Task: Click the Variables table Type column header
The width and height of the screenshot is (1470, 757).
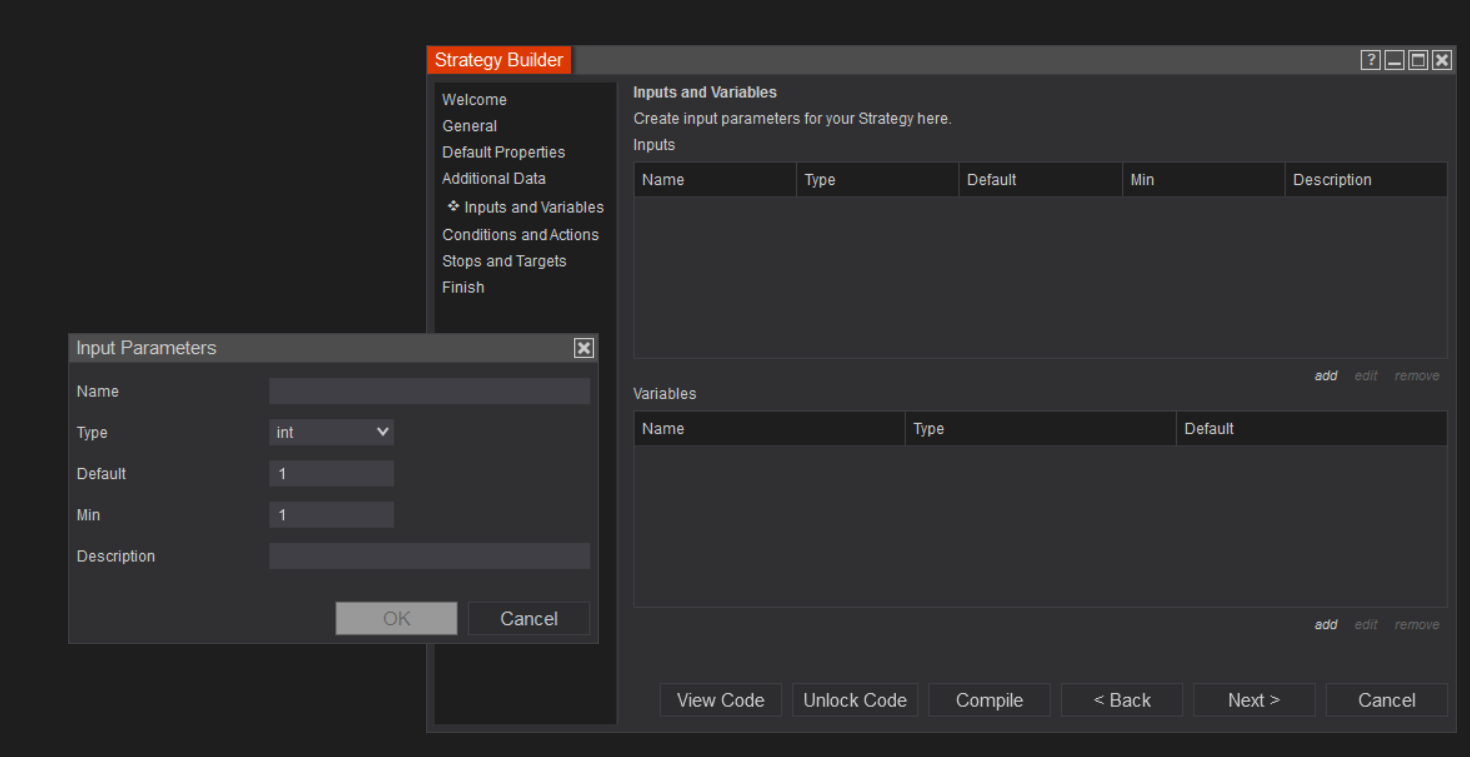Action: [1041, 429]
